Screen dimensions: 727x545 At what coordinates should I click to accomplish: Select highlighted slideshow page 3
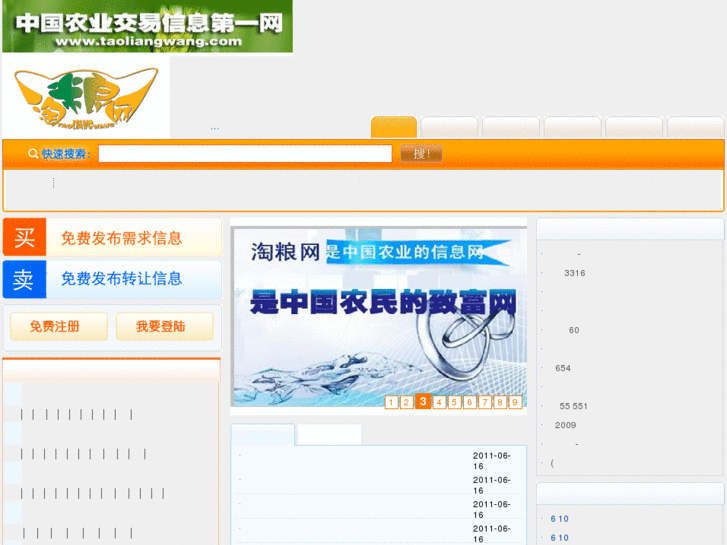coord(423,401)
